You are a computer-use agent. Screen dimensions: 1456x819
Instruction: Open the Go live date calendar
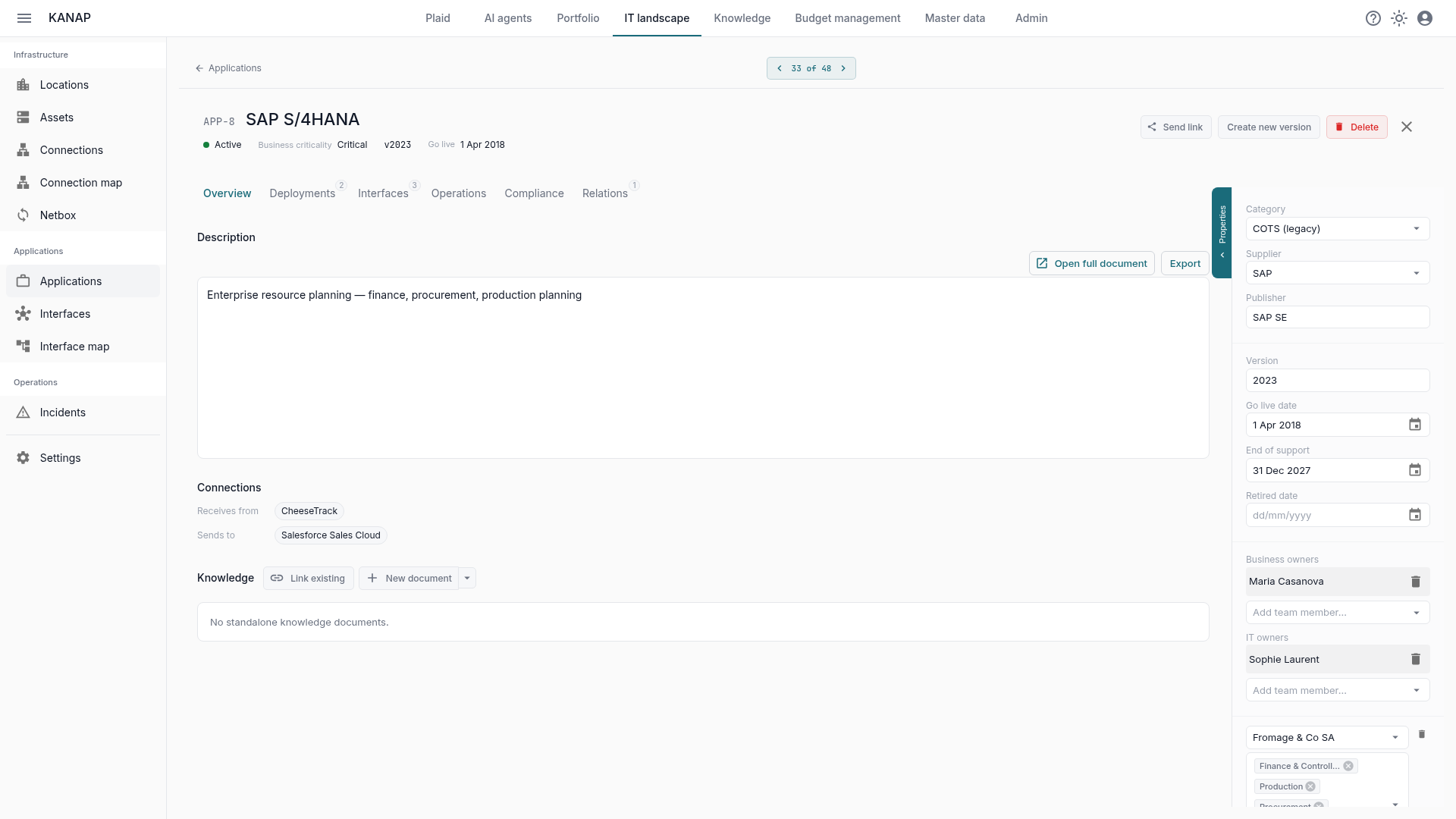1415,425
